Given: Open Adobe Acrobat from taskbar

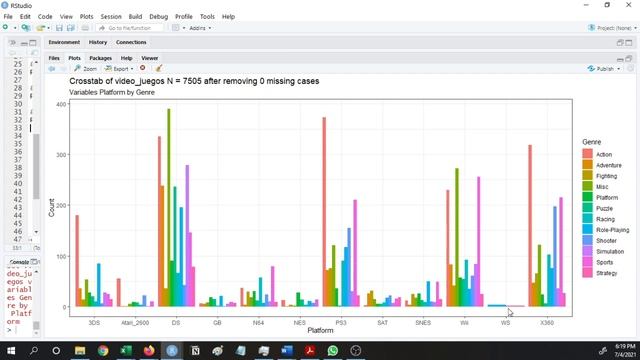Looking at the screenshot, I should click(x=310, y=351).
